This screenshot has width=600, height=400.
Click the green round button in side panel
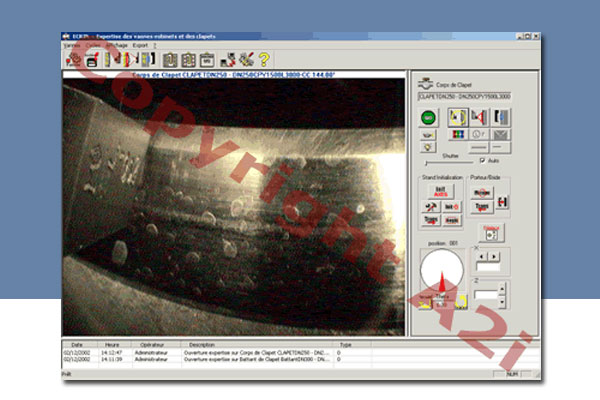pyautogui.click(x=428, y=118)
